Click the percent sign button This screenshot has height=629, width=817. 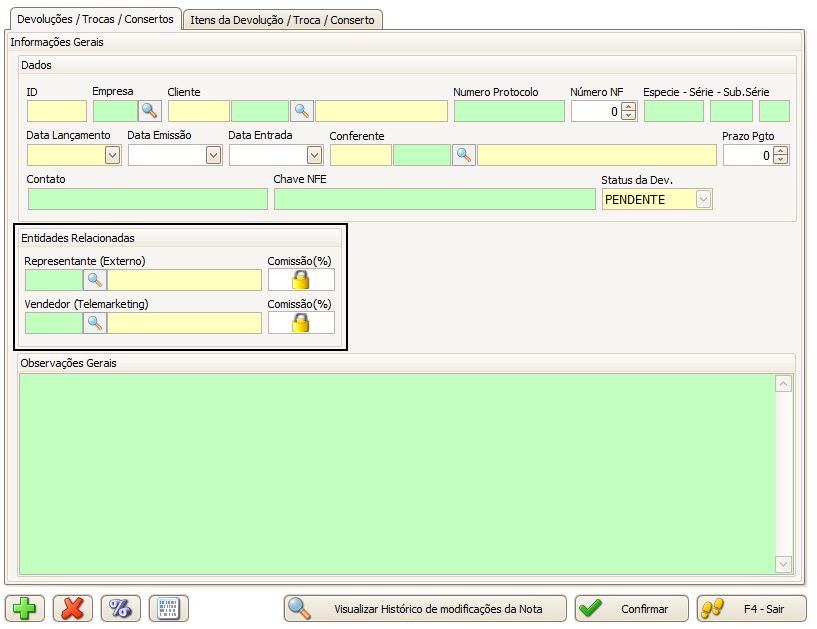point(121,609)
